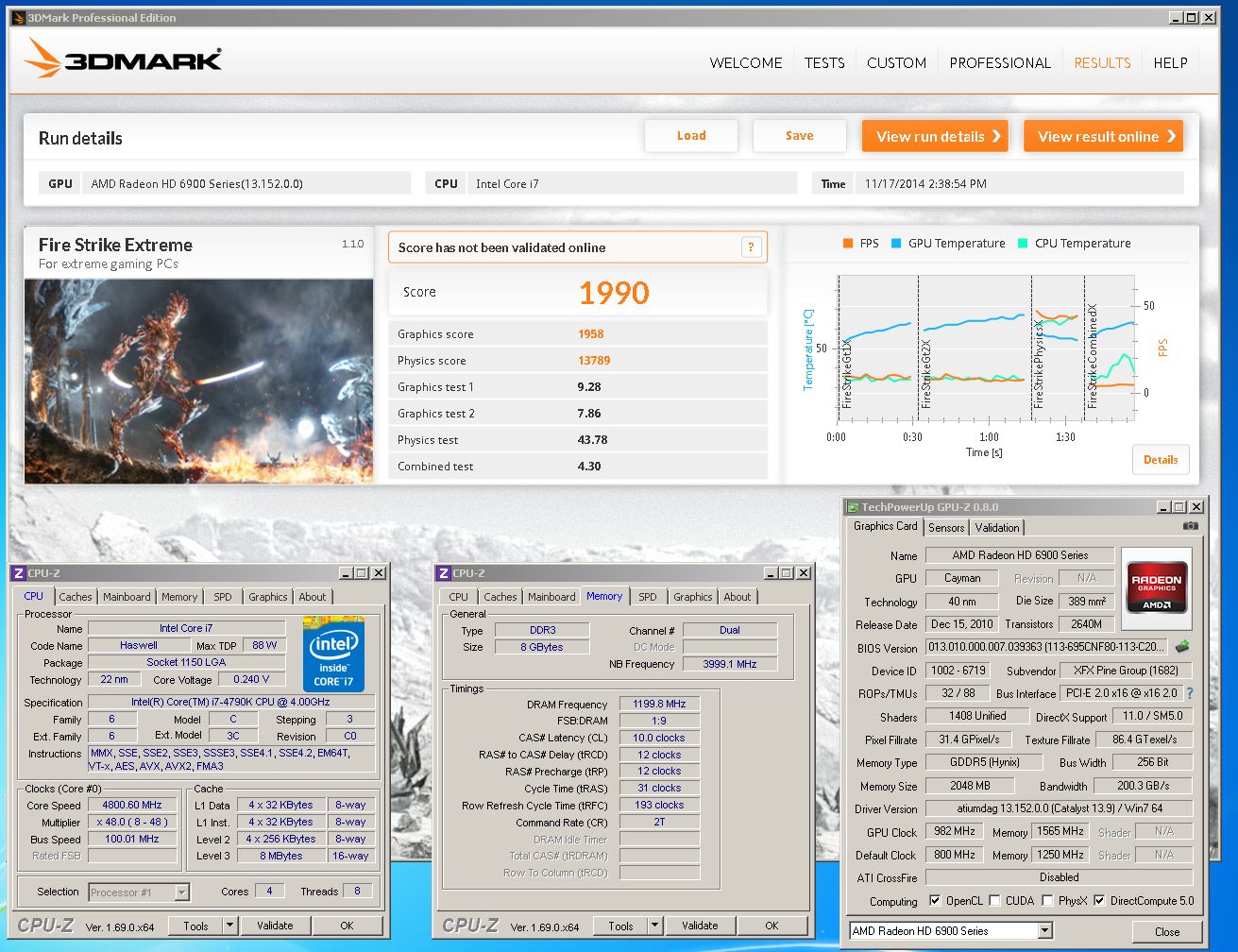Switch to Caches tab in left CPU-Z

coord(76,597)
